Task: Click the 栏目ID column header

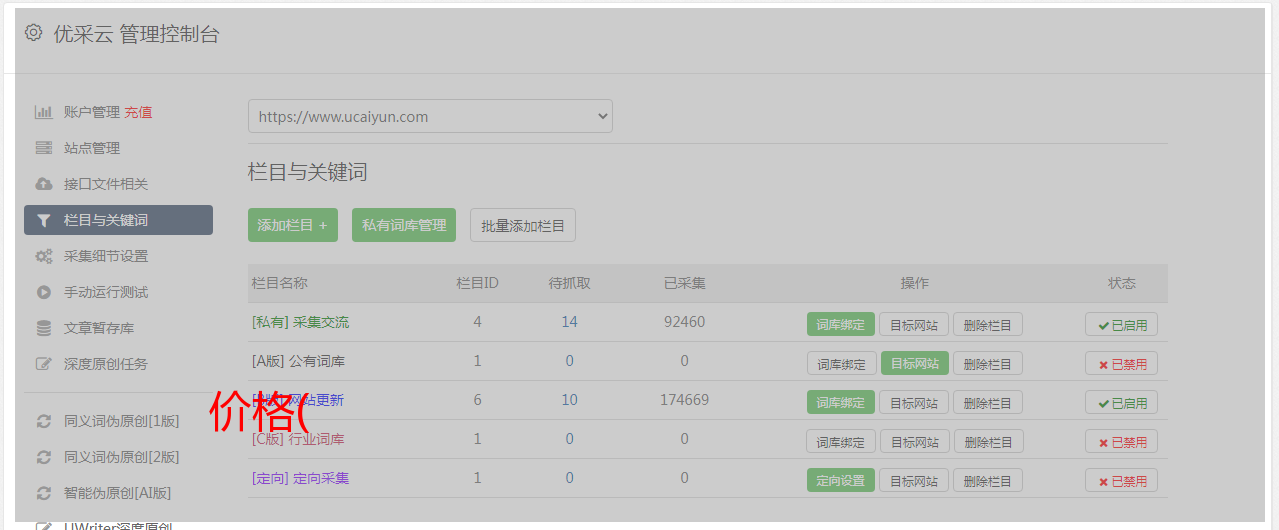Action: pyautogui.click(x=477, y=283)
